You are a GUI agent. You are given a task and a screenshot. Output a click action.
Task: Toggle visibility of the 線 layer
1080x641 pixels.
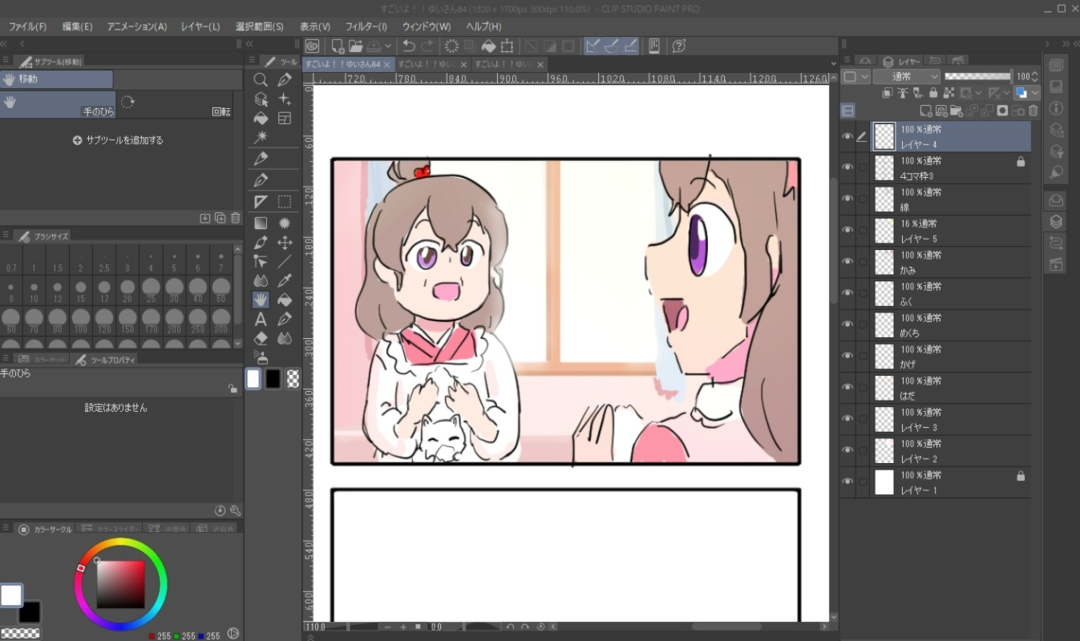click(x=847, y=199)
